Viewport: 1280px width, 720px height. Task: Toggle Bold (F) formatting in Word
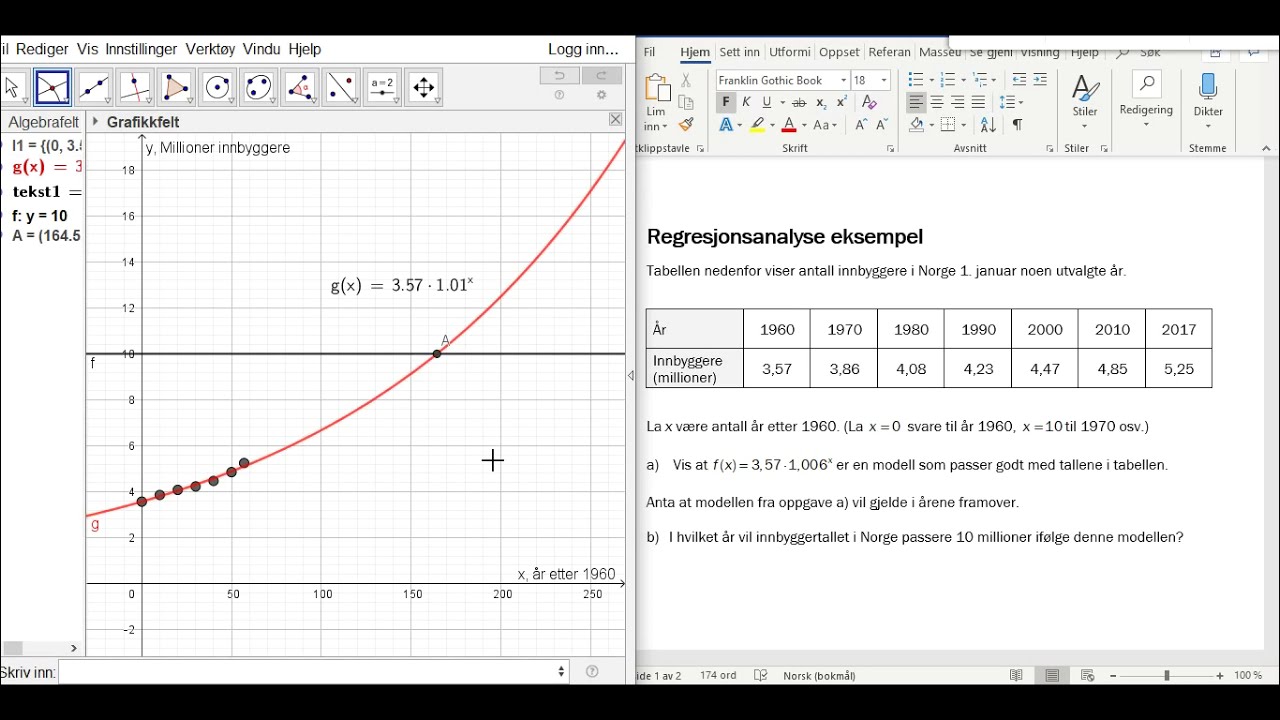coord(726,103)
